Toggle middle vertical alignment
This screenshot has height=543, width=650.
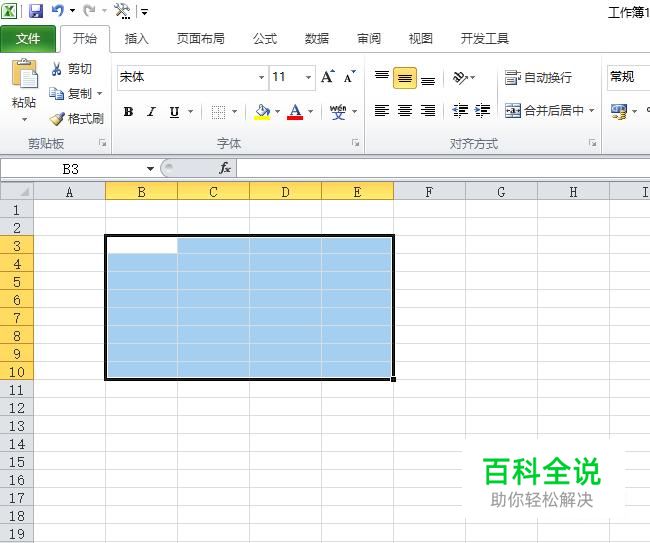coord(405,78)
